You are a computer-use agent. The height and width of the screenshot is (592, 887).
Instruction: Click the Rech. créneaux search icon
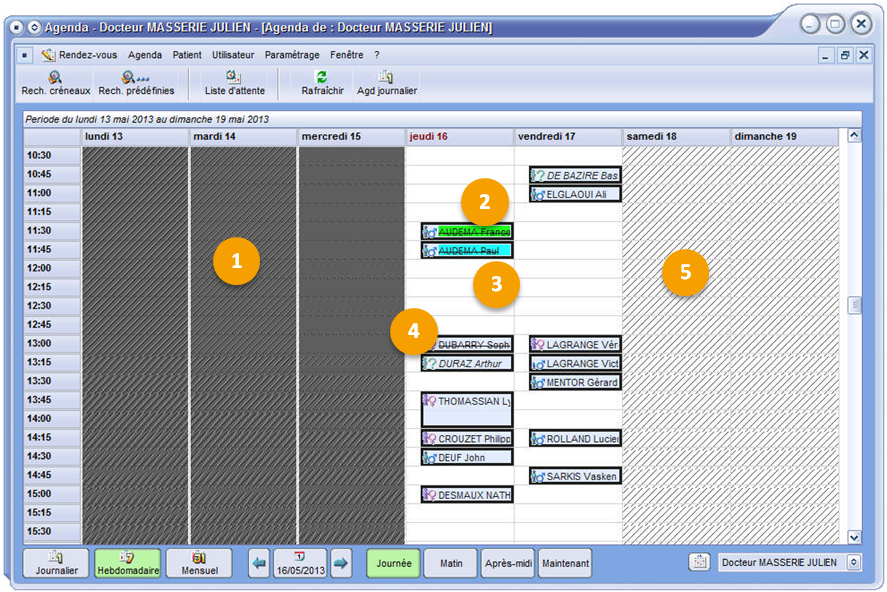tap(55, 78)
